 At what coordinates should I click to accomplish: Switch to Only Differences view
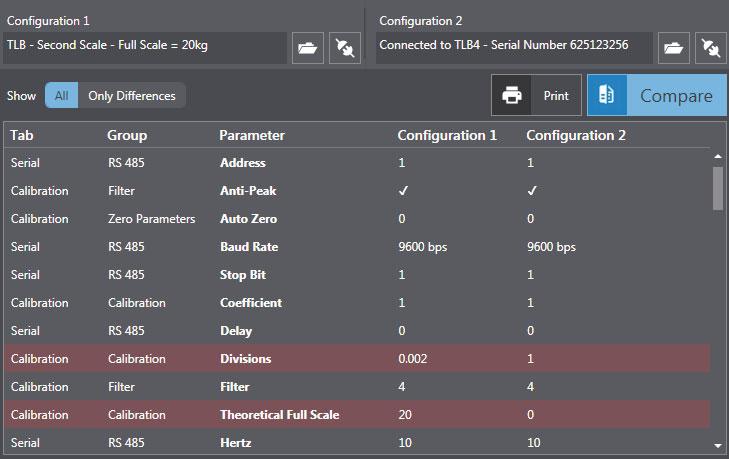132,96
